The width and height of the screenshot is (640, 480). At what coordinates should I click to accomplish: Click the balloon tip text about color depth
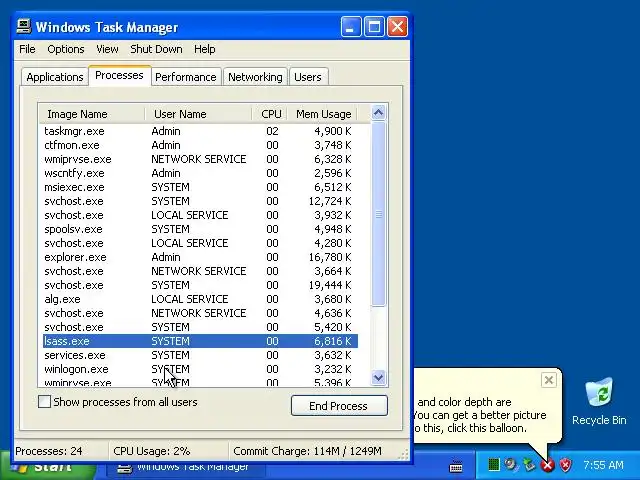480,415
